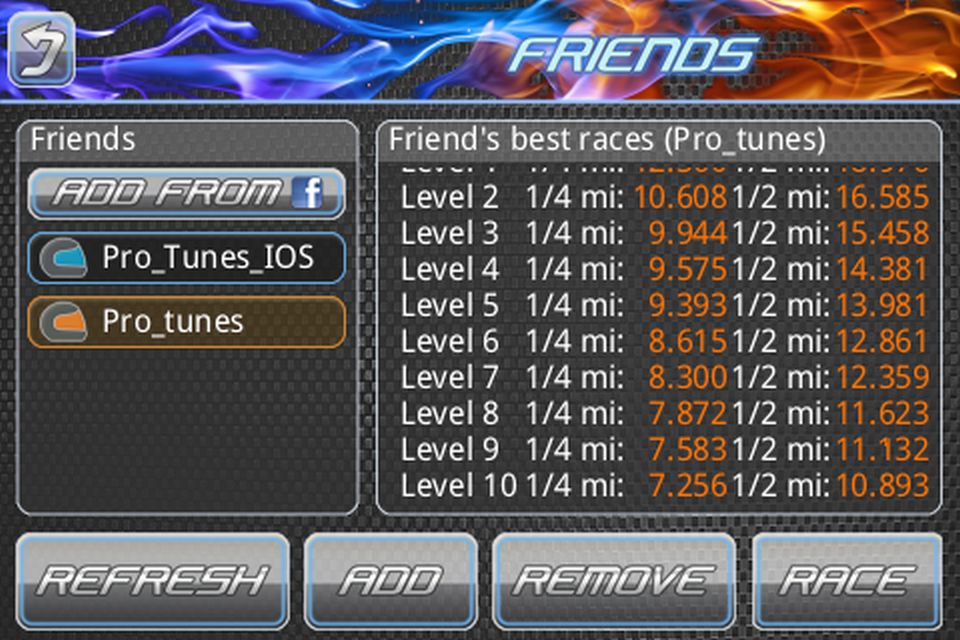Select friend Pro_Tunes_IOS in list
960x640 pixels.
click(187, 258)
